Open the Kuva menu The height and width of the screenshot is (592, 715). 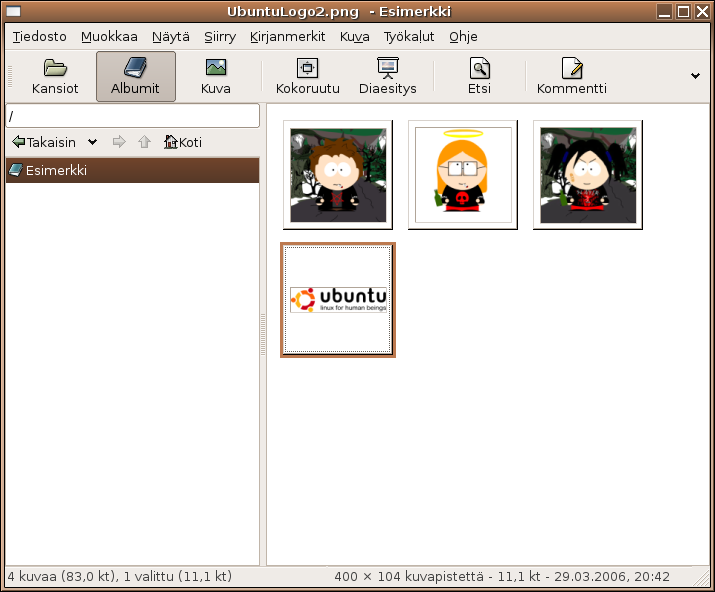(355, 36)
